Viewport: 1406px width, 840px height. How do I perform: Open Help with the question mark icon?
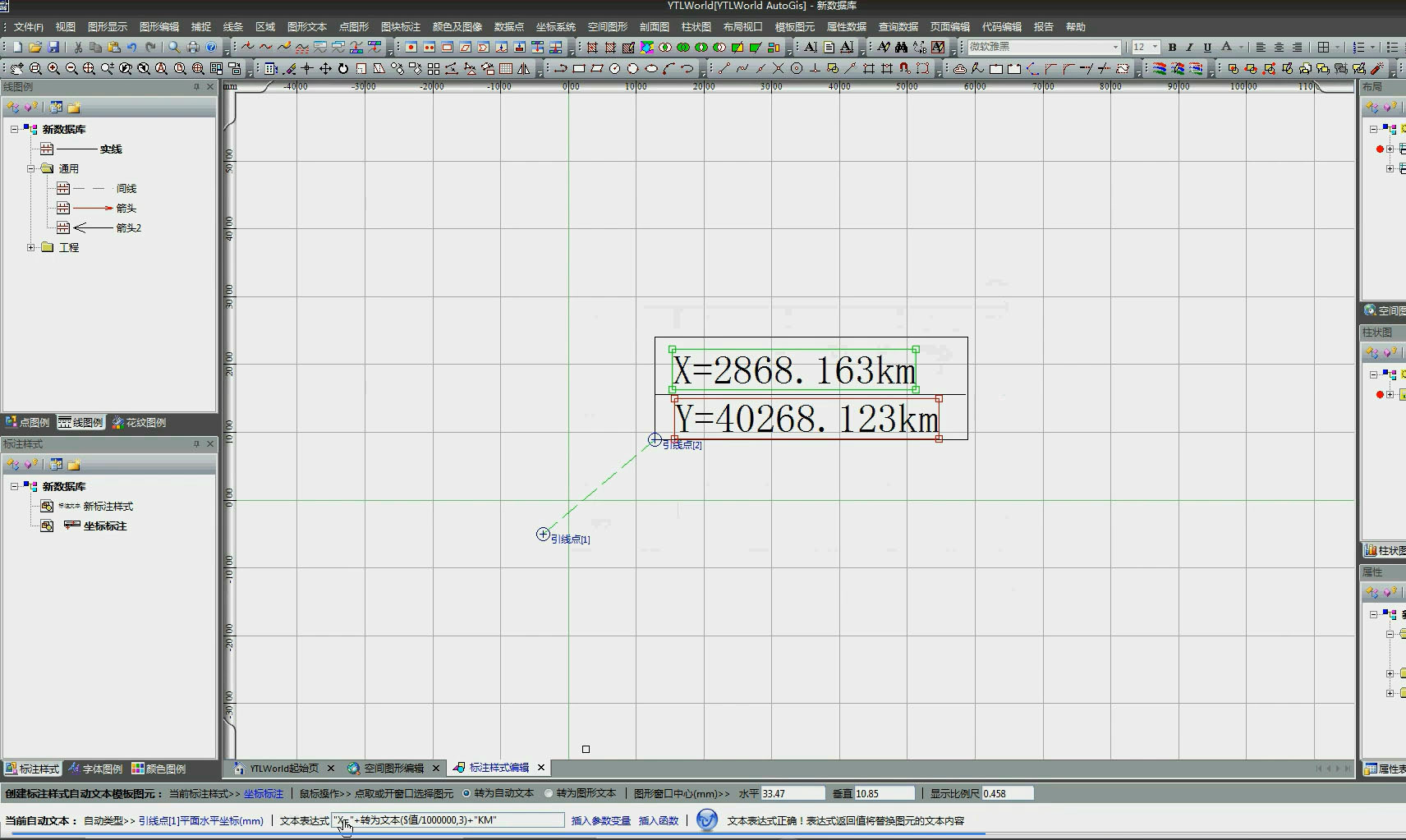pyautogui.click(x=211, y=48)
